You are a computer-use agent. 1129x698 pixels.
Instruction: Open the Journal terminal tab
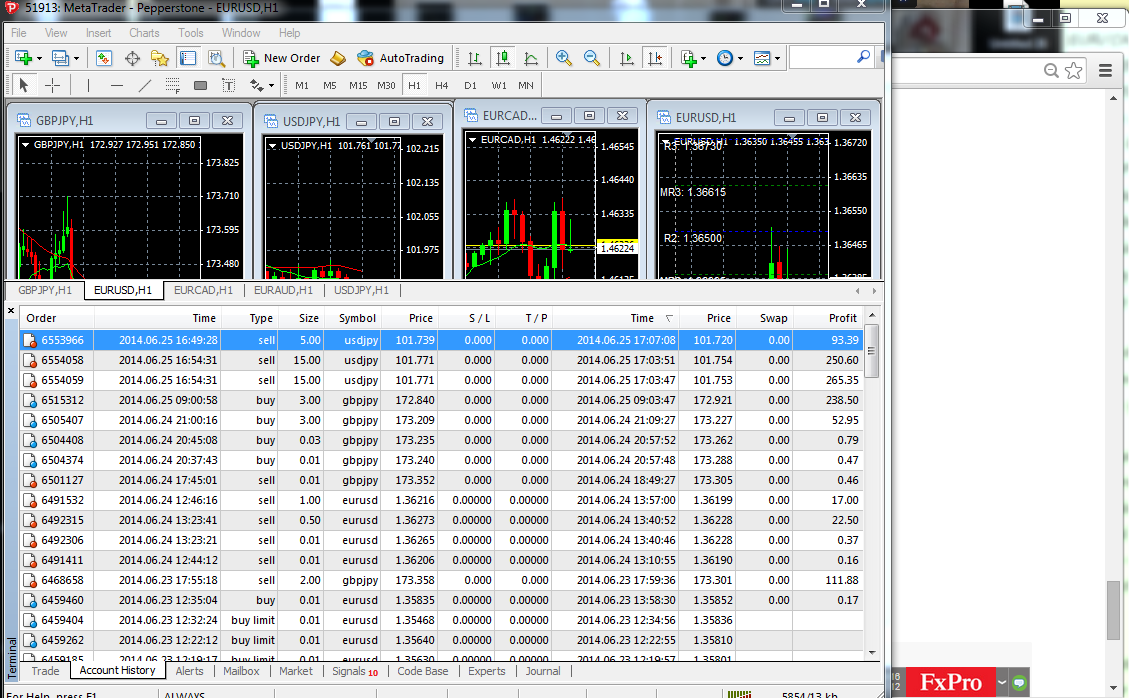[x=543, y=671]
